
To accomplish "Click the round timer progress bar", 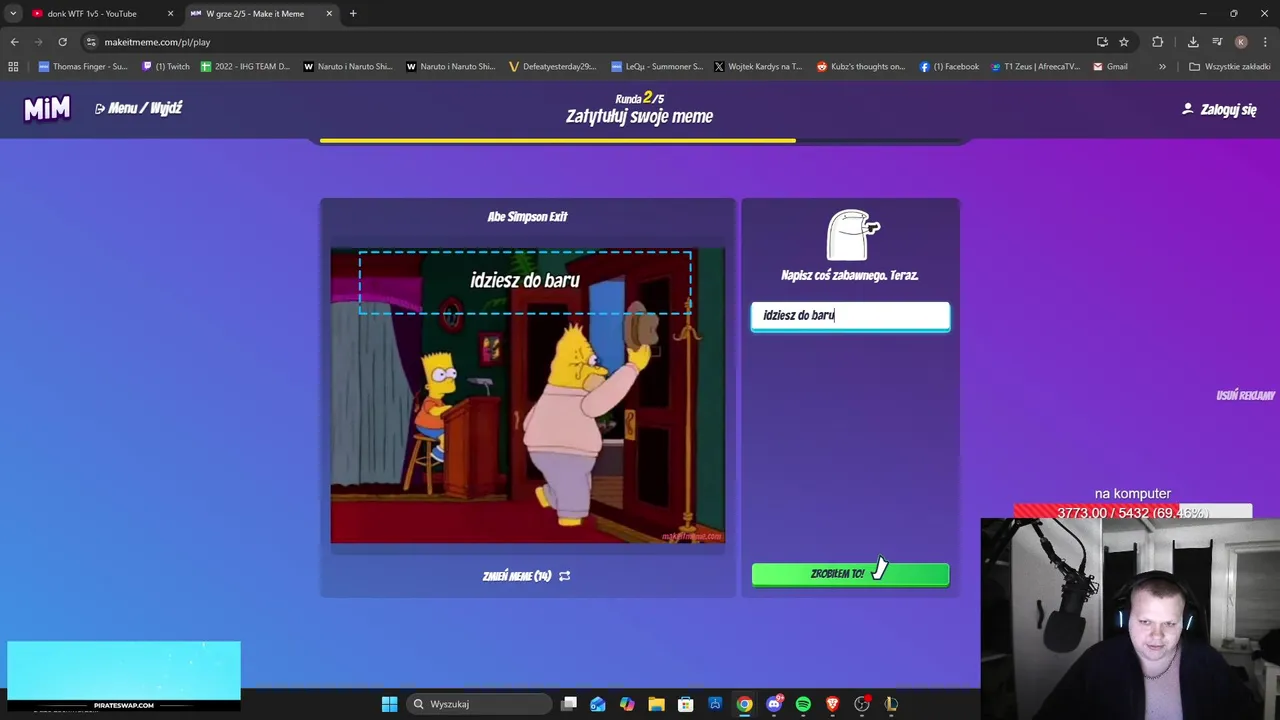I will [x=640, y=141].
